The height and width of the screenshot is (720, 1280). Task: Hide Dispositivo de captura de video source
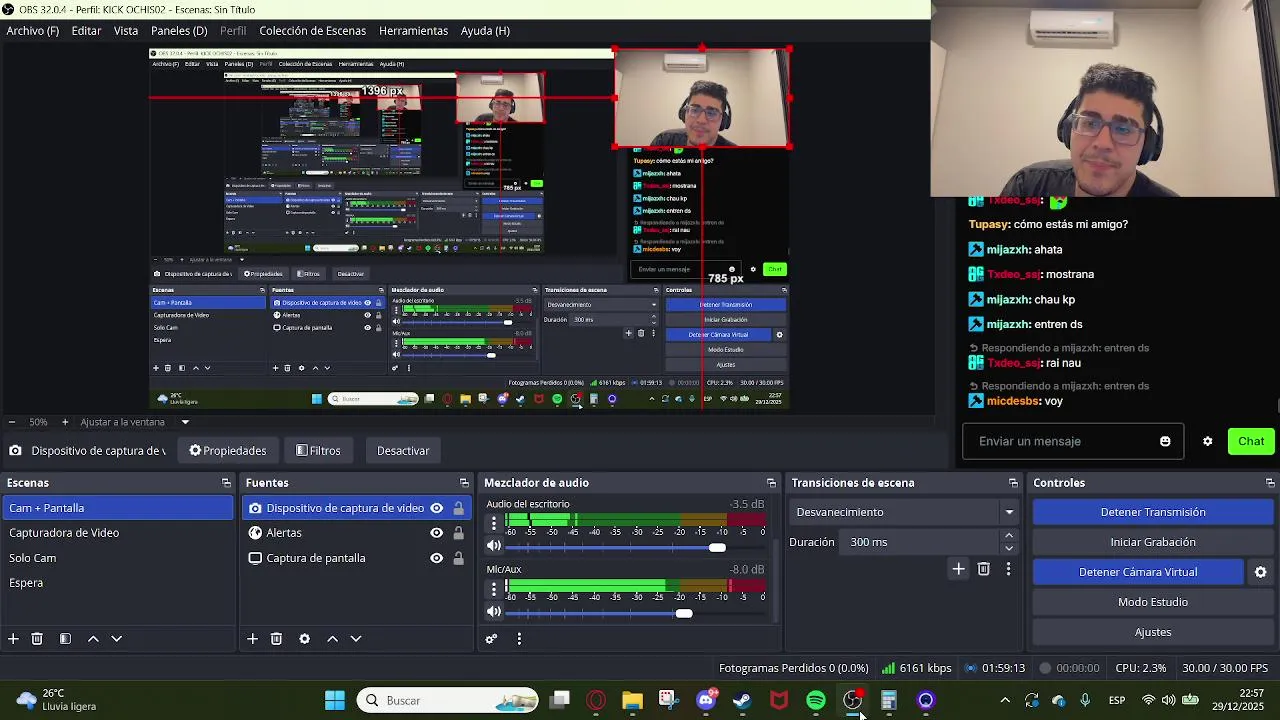point(436,508)
